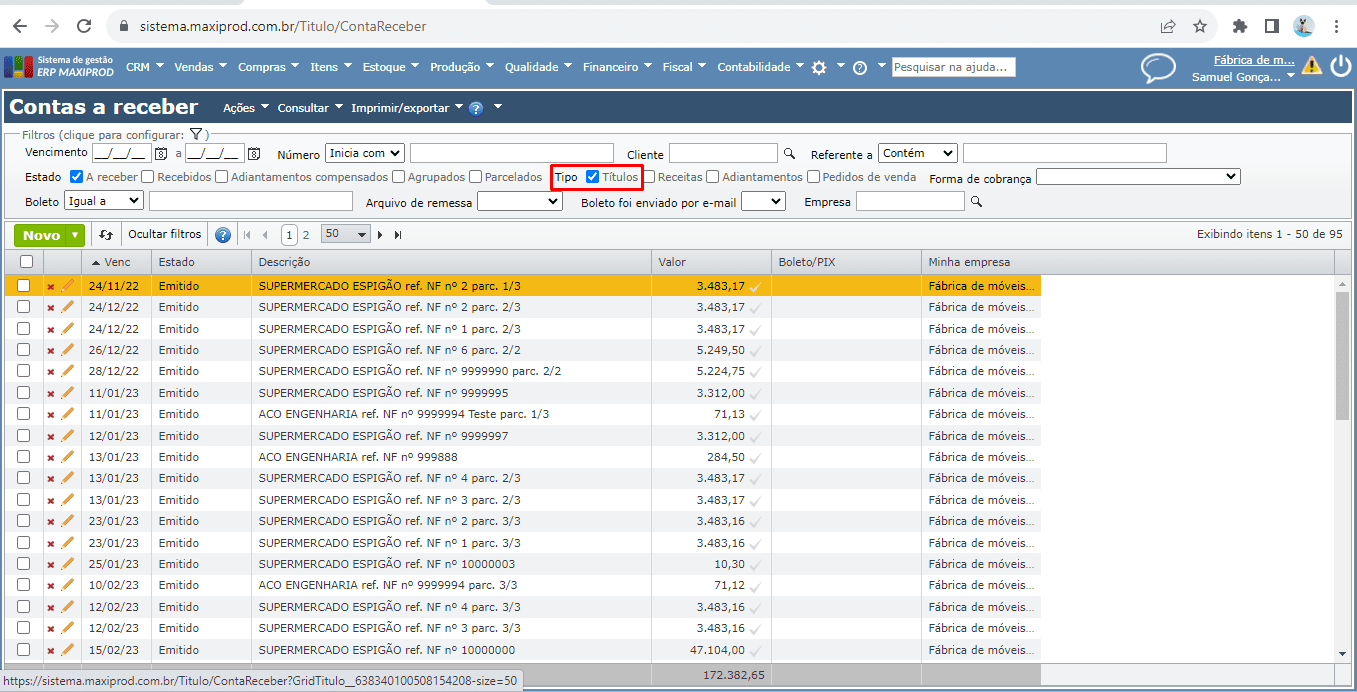
Task: Open the settings gear icon in menu bar
Action: pyautogui.click(x=819, y=68)
